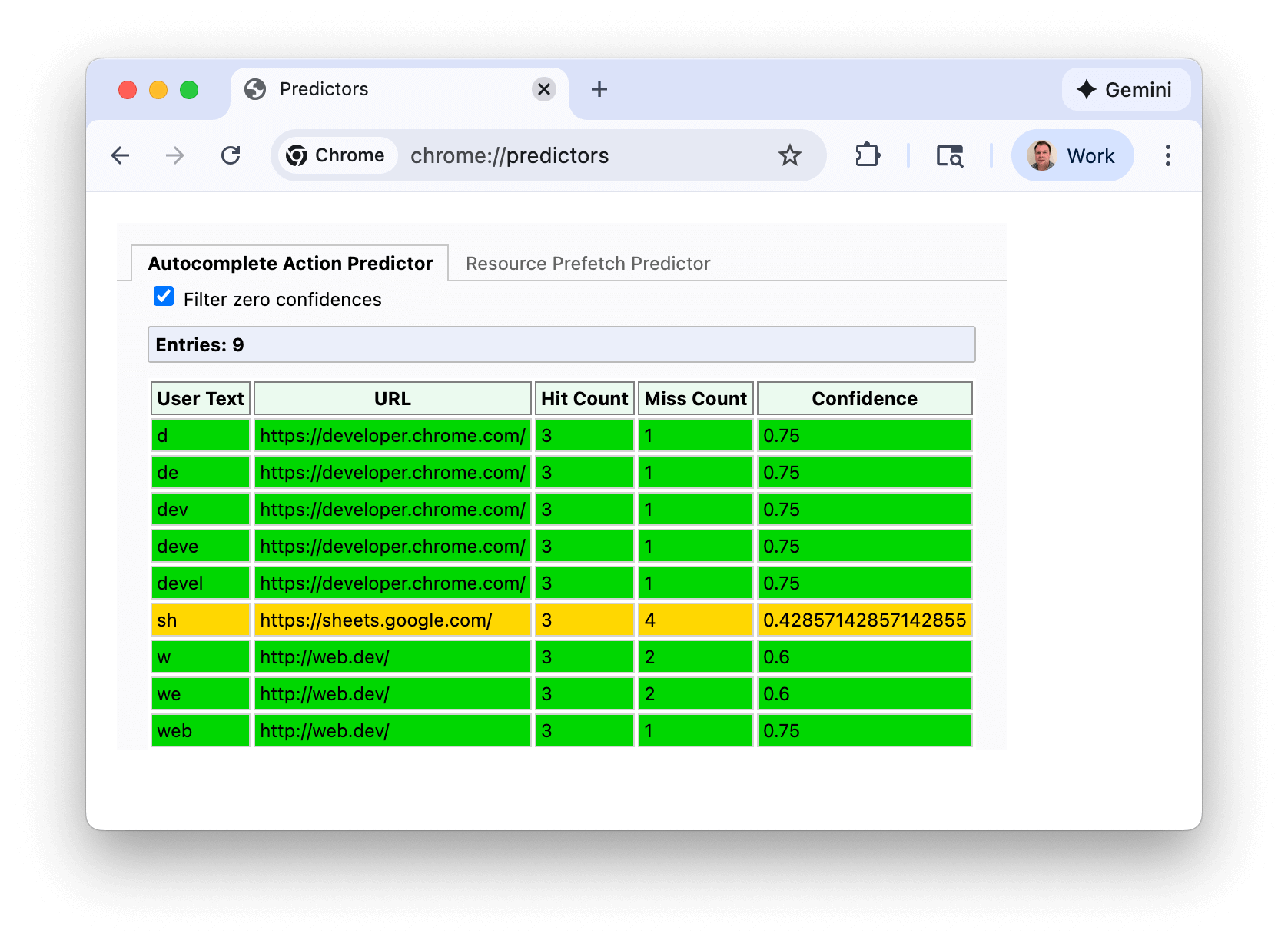1288x944 pixels.
Task: Click the green maximize traffic light
Action: click(x=189, y=89)
